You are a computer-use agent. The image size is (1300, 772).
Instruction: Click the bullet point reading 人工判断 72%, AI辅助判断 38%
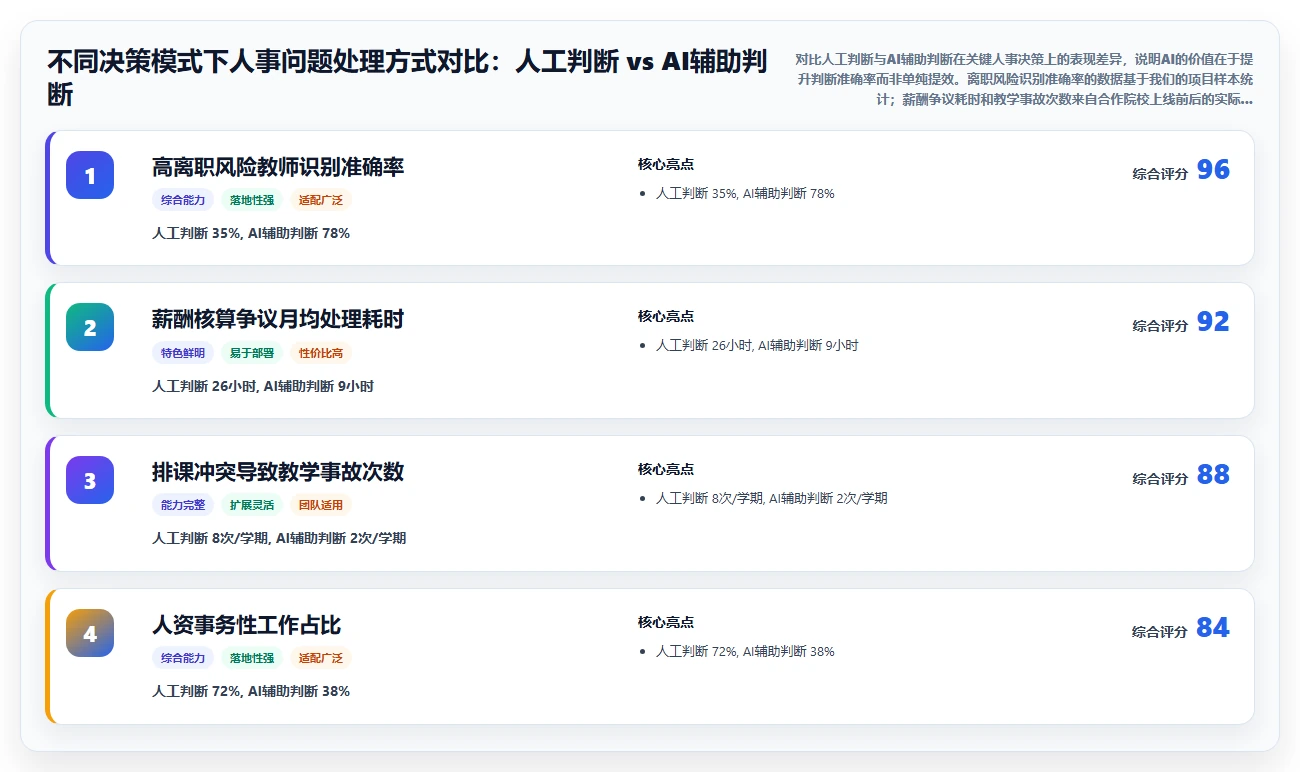tap(745, 651)
